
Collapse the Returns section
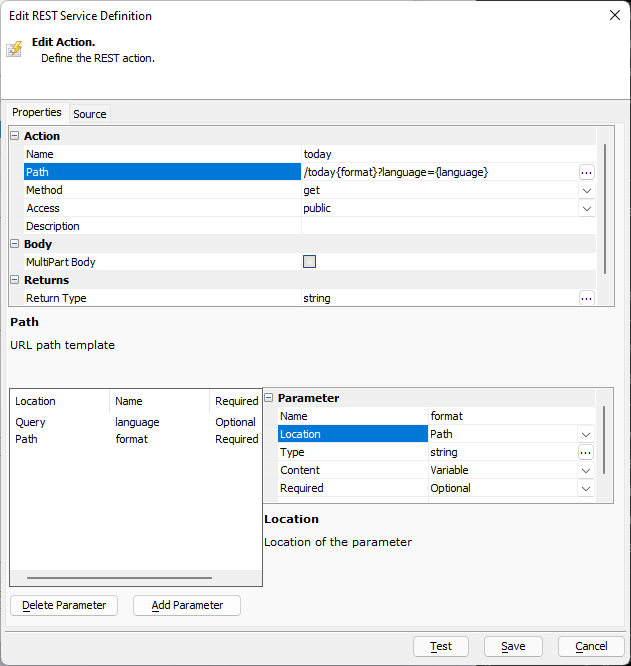[x=15, y=279]
